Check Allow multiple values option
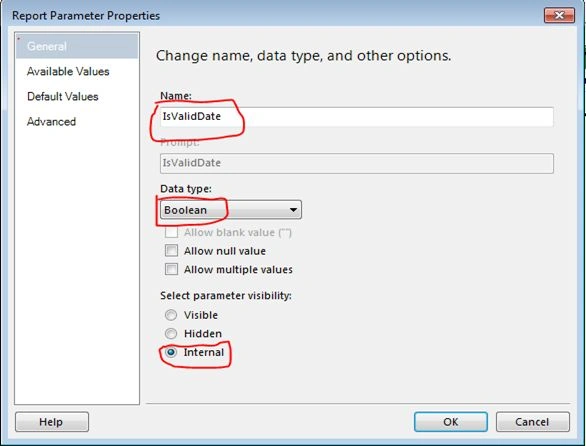This screenshot has height=446, width=586. coord(171,269)
